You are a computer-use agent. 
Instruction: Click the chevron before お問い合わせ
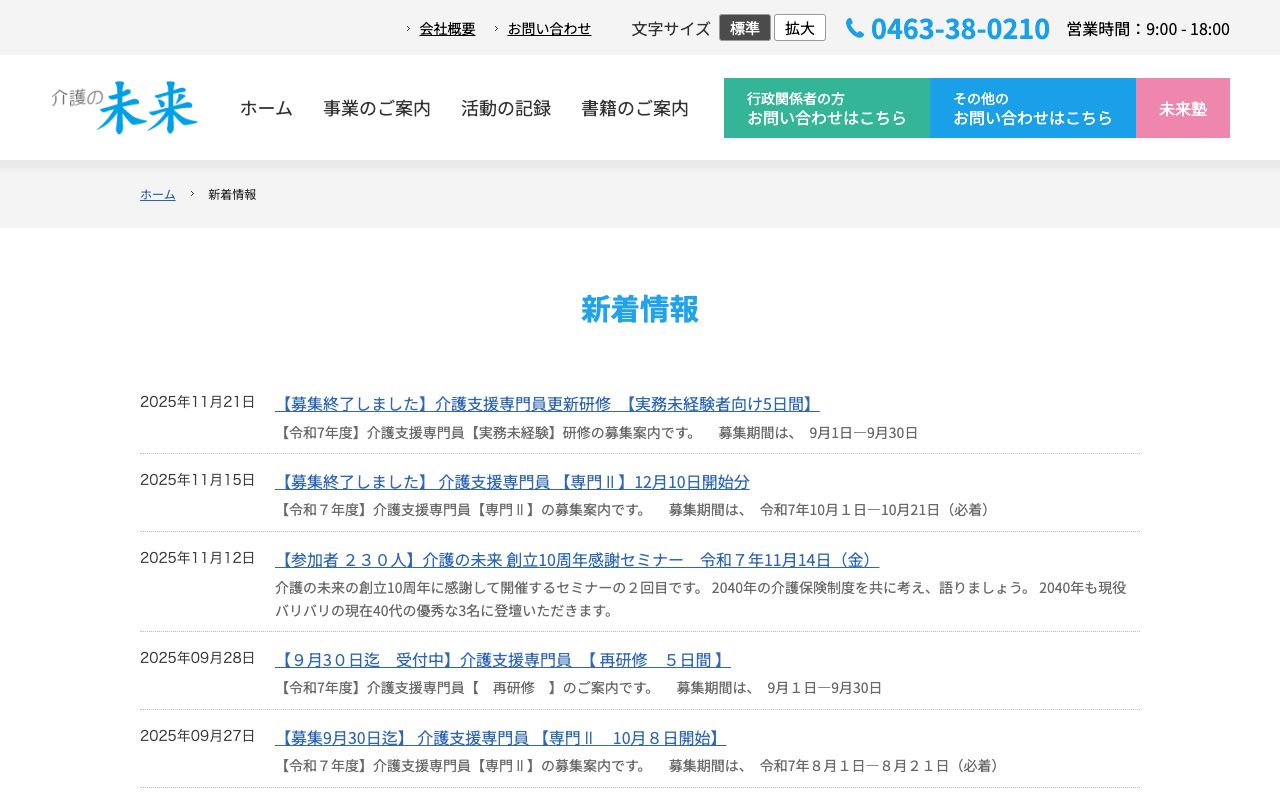[497, 29]
